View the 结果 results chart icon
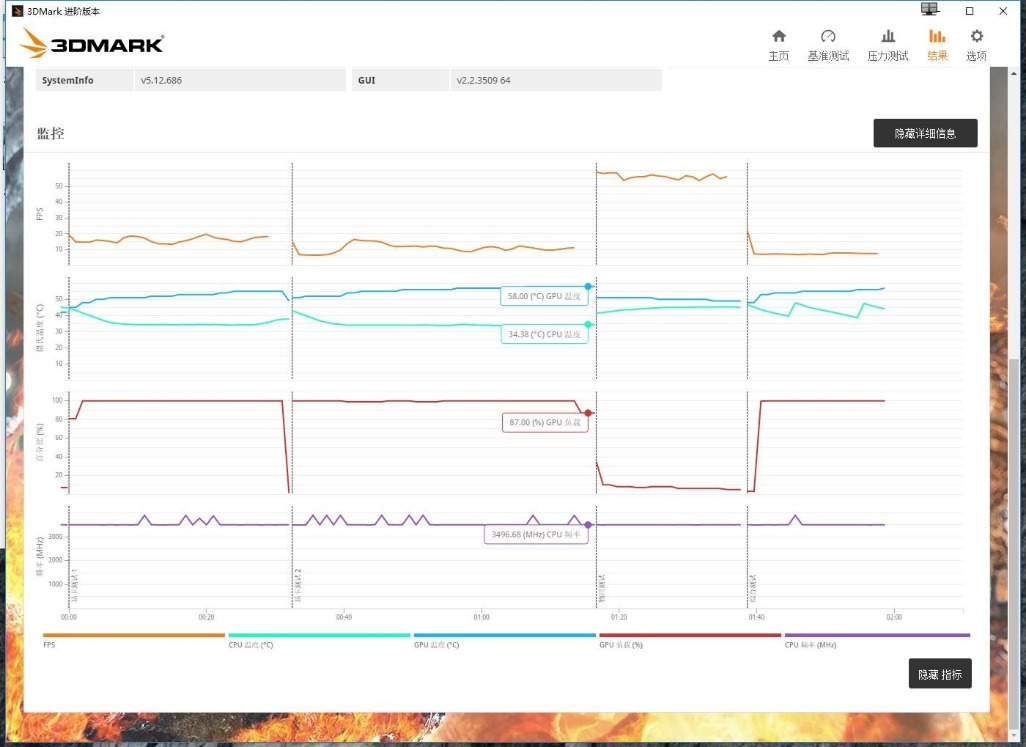1026x747 pixels. tap(937, 35)
